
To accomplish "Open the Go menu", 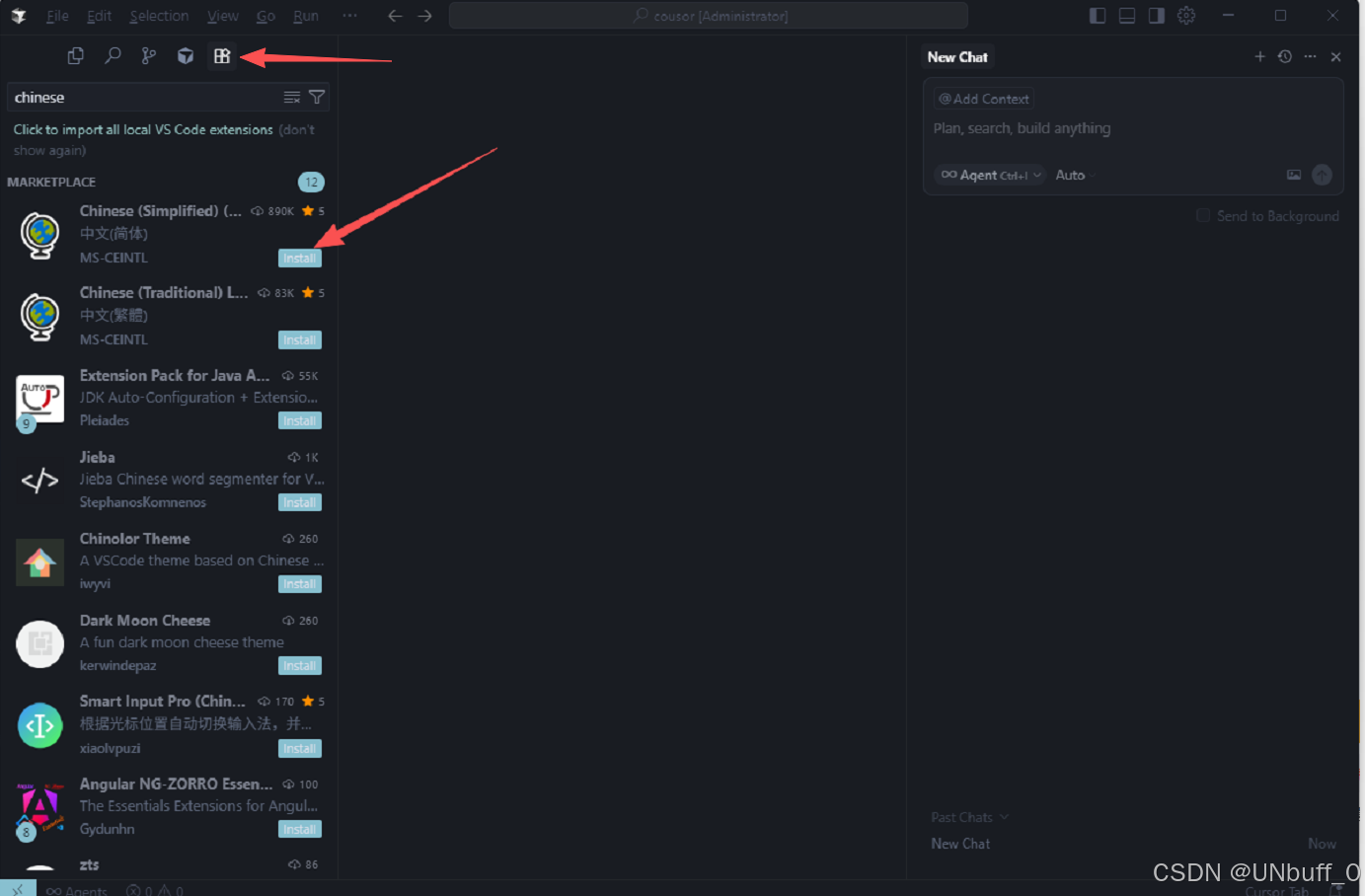I will (265, 16).
